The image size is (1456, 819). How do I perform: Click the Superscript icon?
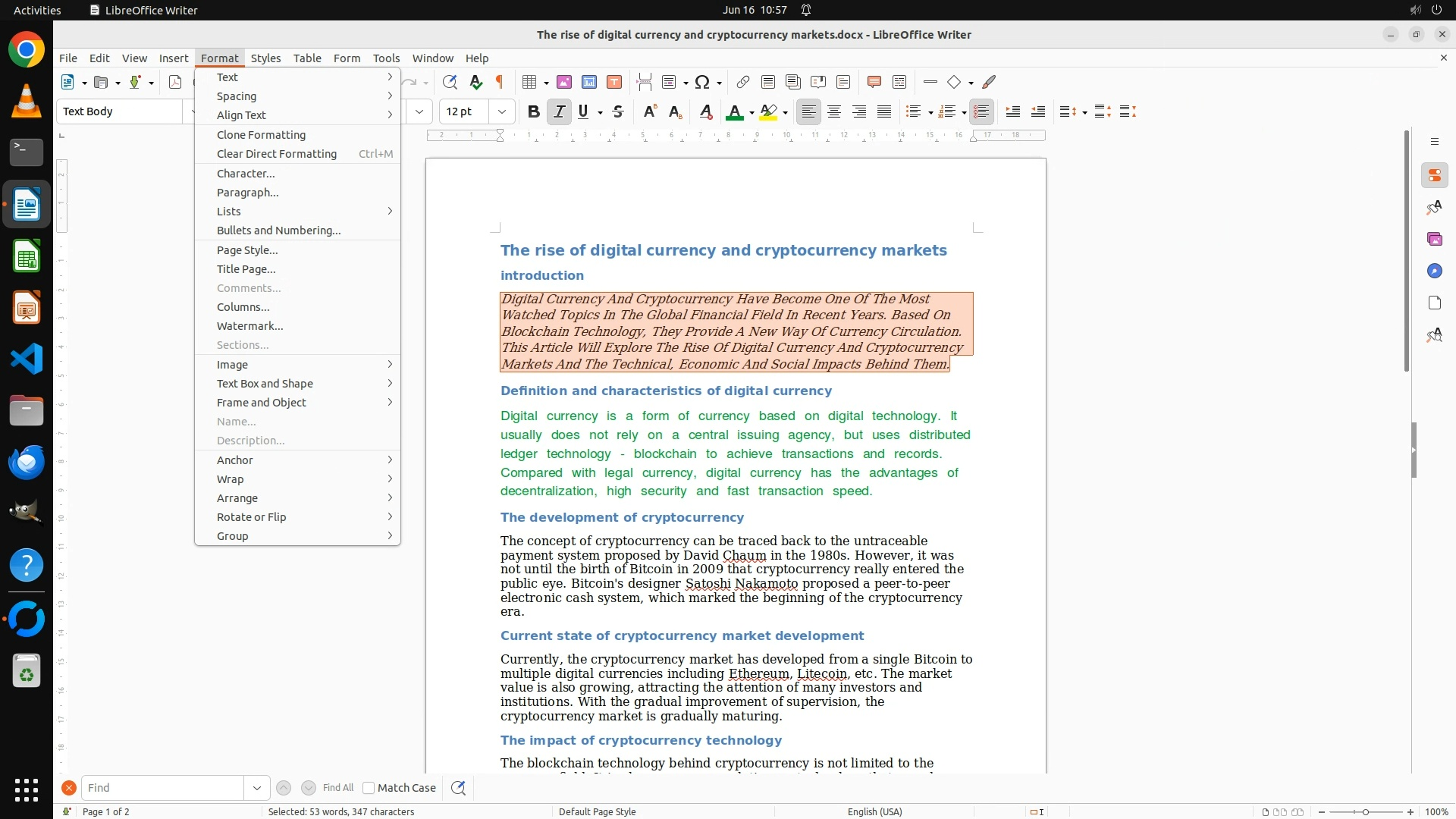click(650, 111)
